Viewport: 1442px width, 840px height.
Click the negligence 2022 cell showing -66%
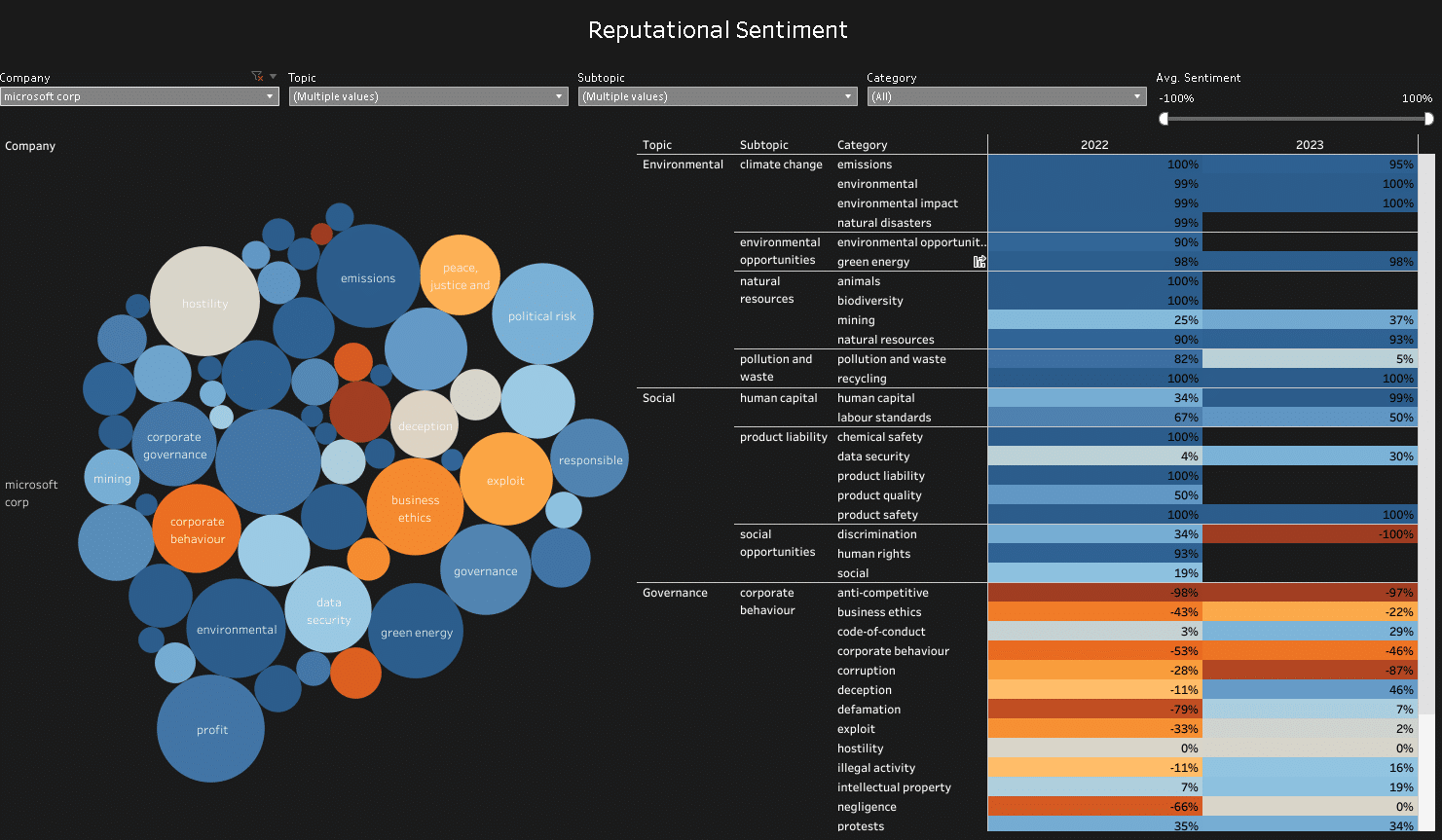(x=1094, y=807)
